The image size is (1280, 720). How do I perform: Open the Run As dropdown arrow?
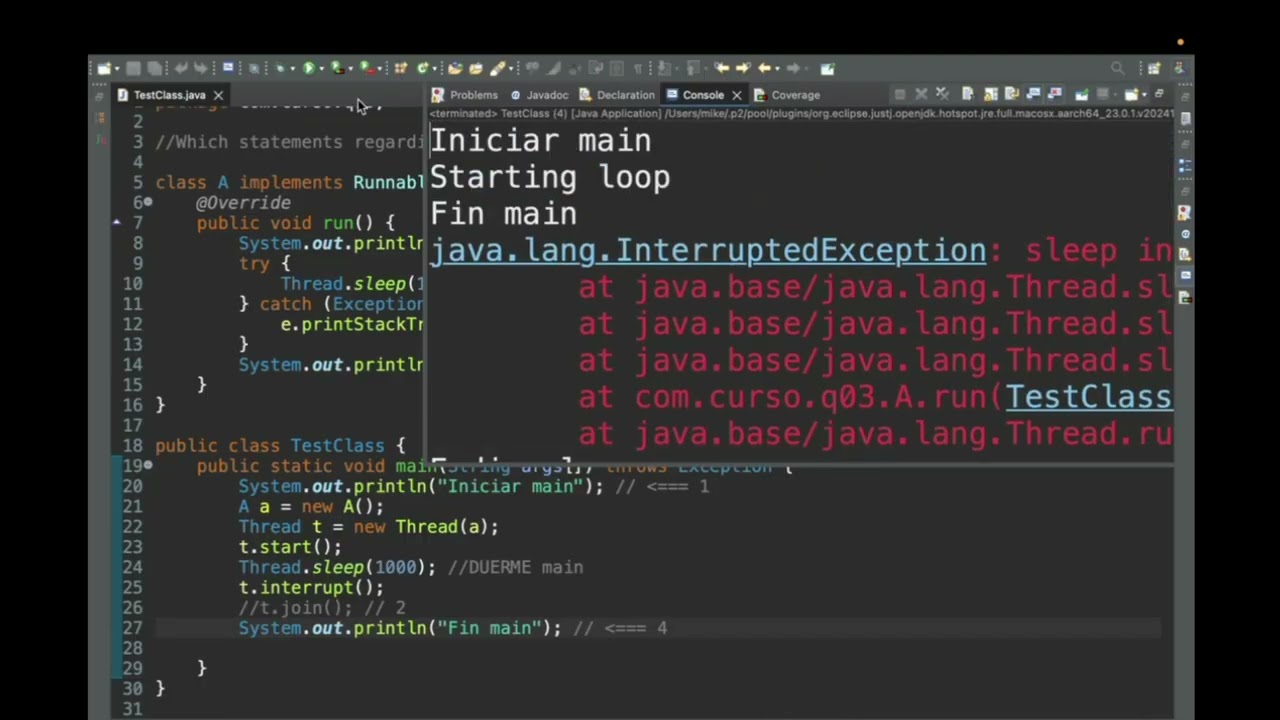[x=321, y=69]
